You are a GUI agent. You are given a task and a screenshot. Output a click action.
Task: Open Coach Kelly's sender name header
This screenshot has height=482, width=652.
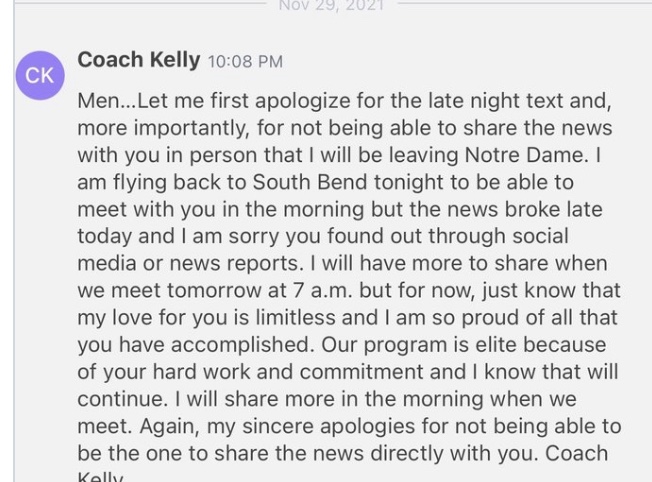138,60
